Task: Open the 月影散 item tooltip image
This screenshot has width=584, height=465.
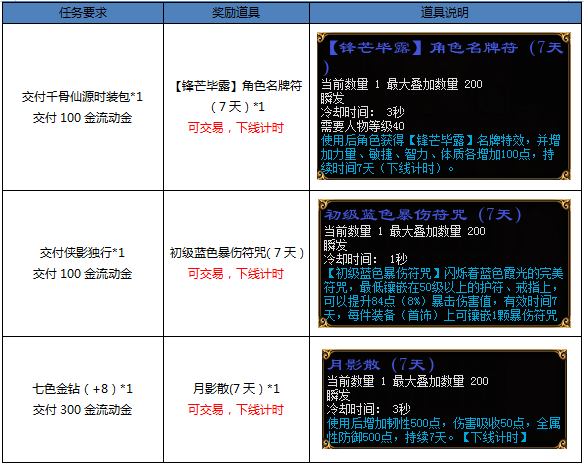Action: click(x=444, y=399)
